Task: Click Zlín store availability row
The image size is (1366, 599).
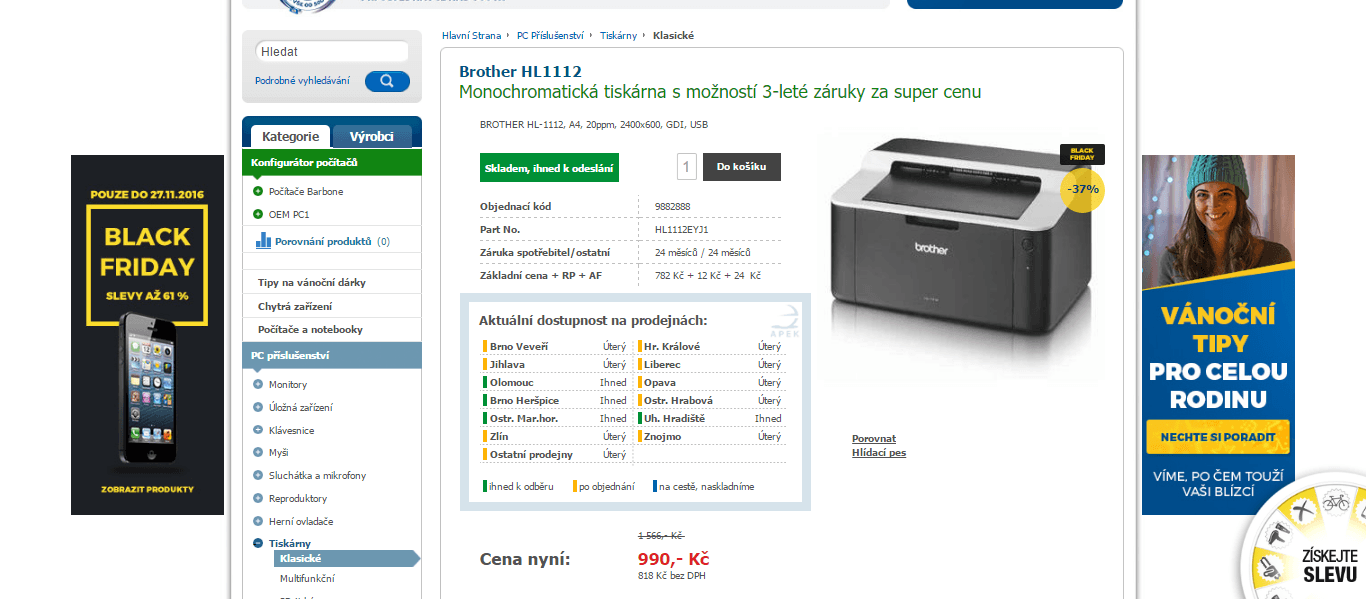Action: [555, 436]
